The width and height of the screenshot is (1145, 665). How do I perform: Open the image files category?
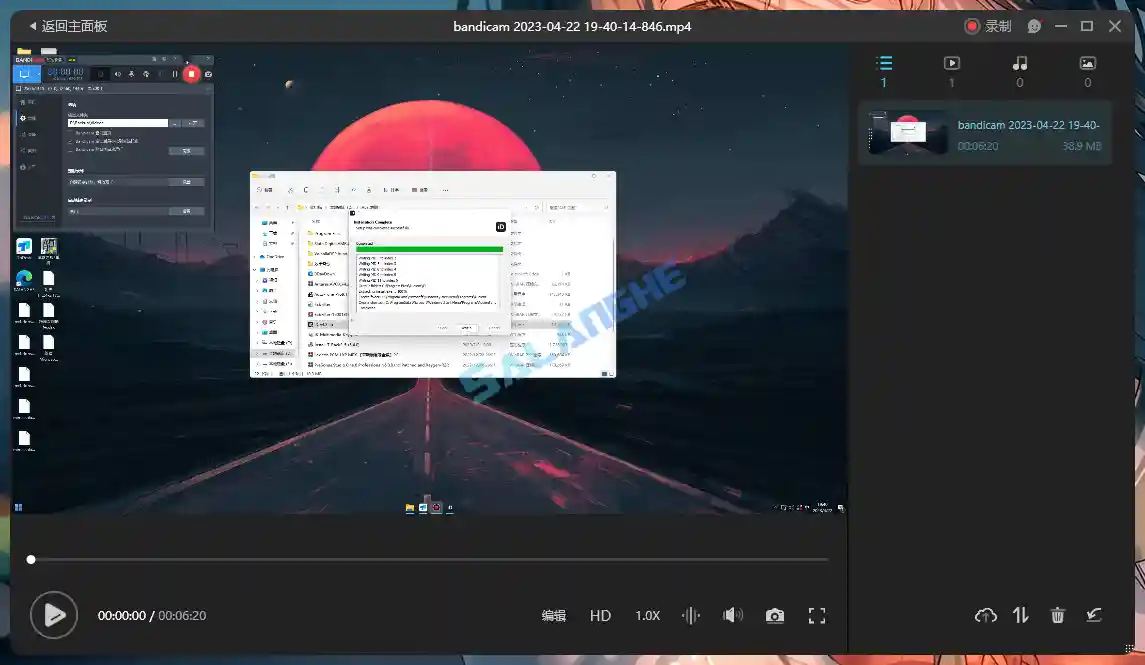(x=1087, y=62)
